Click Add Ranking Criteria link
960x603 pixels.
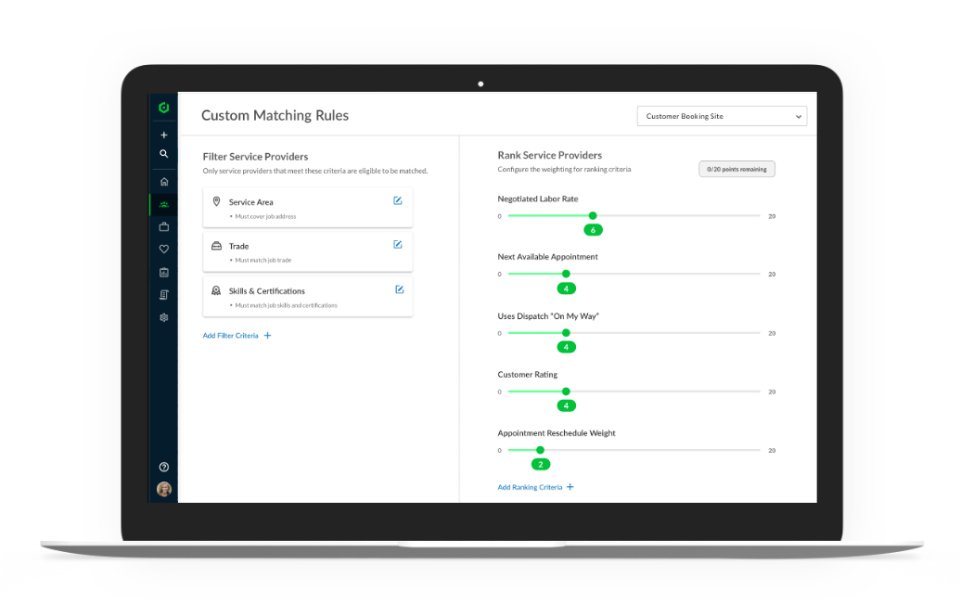(530, 487)
